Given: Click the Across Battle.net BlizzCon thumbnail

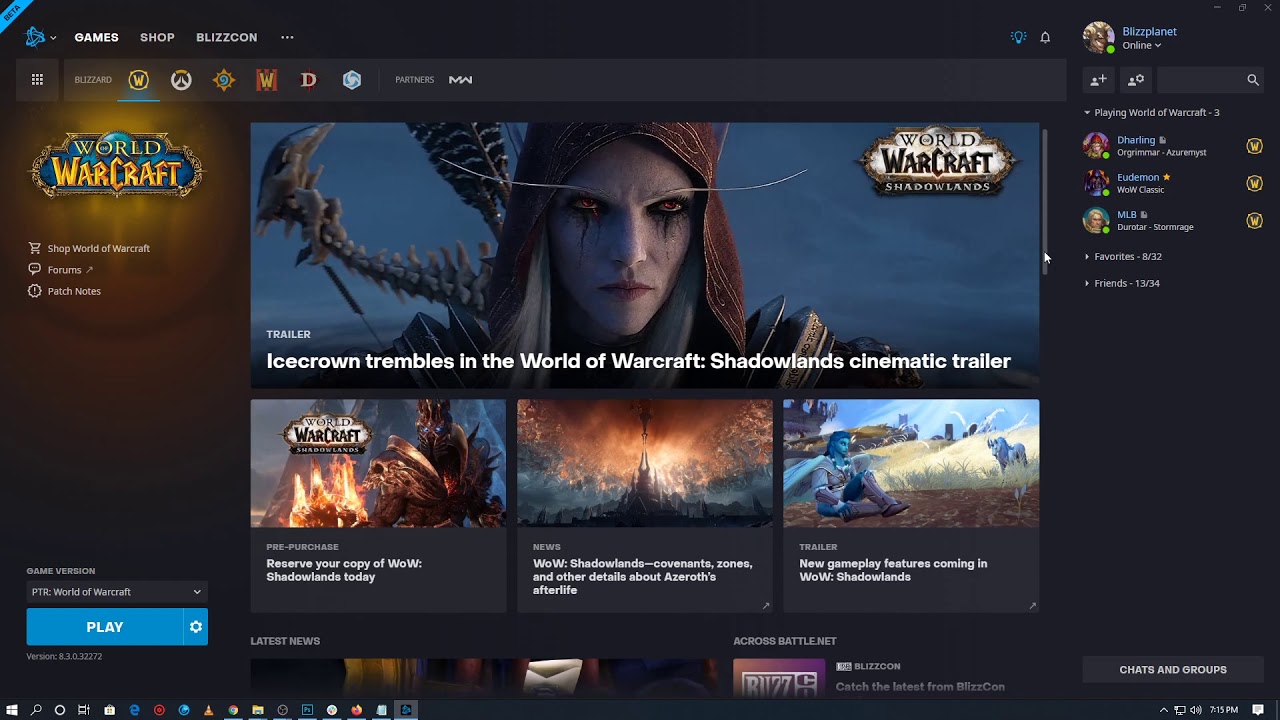Looking at the screenshot, I should [x=779, y=677].
